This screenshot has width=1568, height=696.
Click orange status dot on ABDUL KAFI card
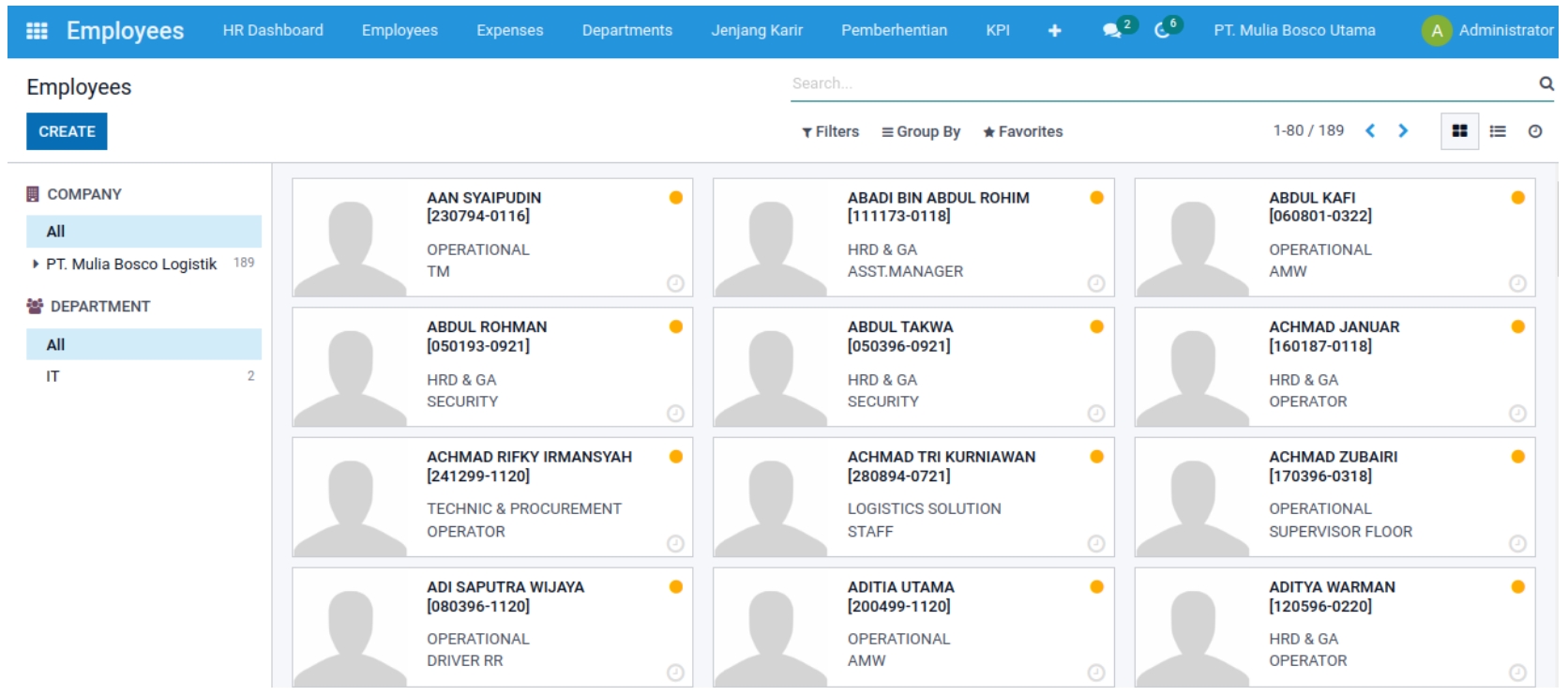point(1517,198)
